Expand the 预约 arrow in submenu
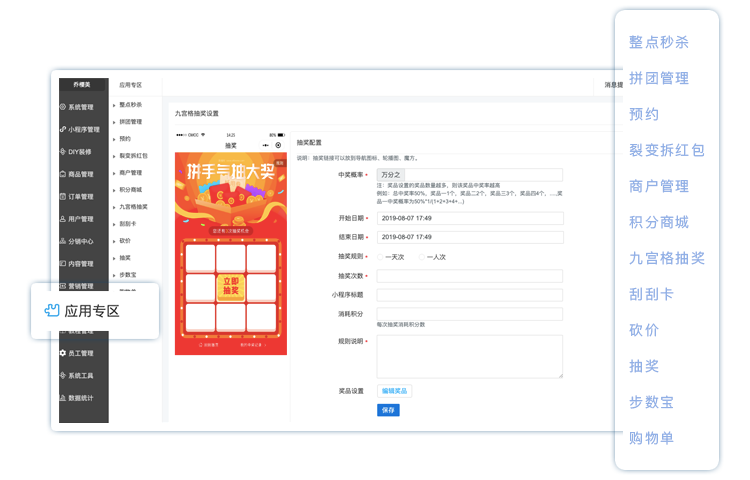750x480 pixels. coord(114,139)
